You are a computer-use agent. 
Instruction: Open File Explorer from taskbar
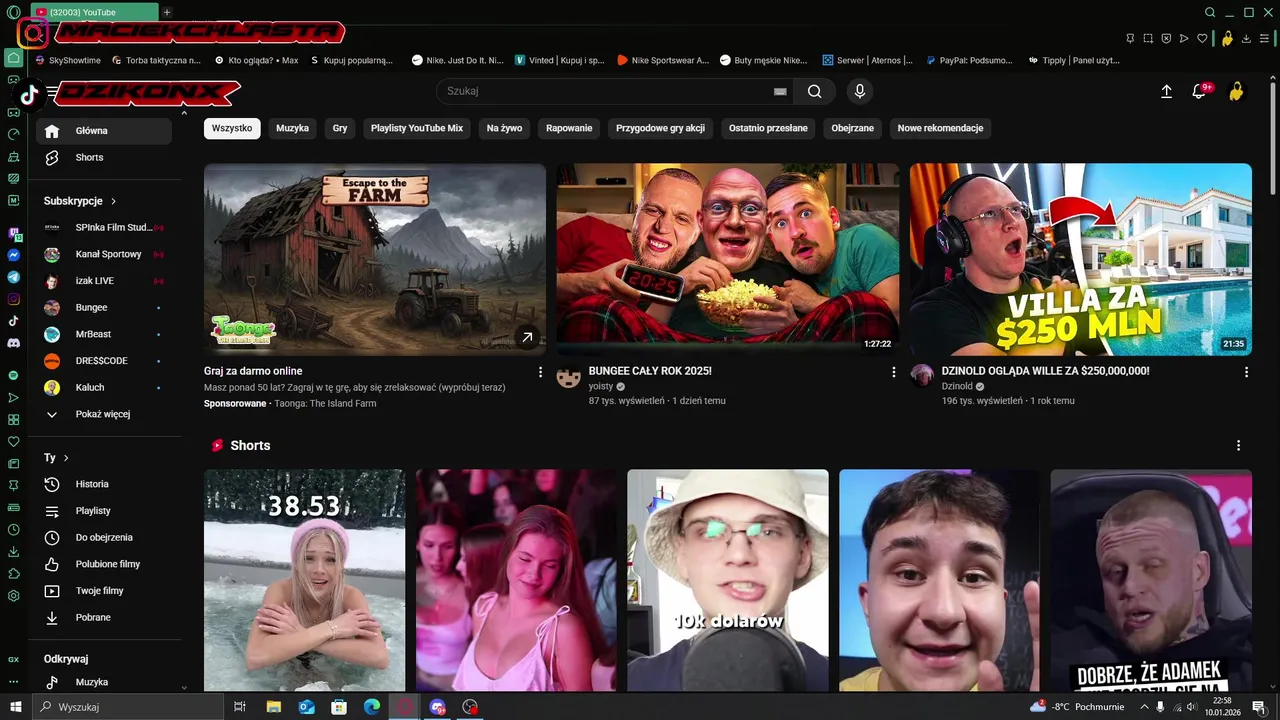point(273,707)
